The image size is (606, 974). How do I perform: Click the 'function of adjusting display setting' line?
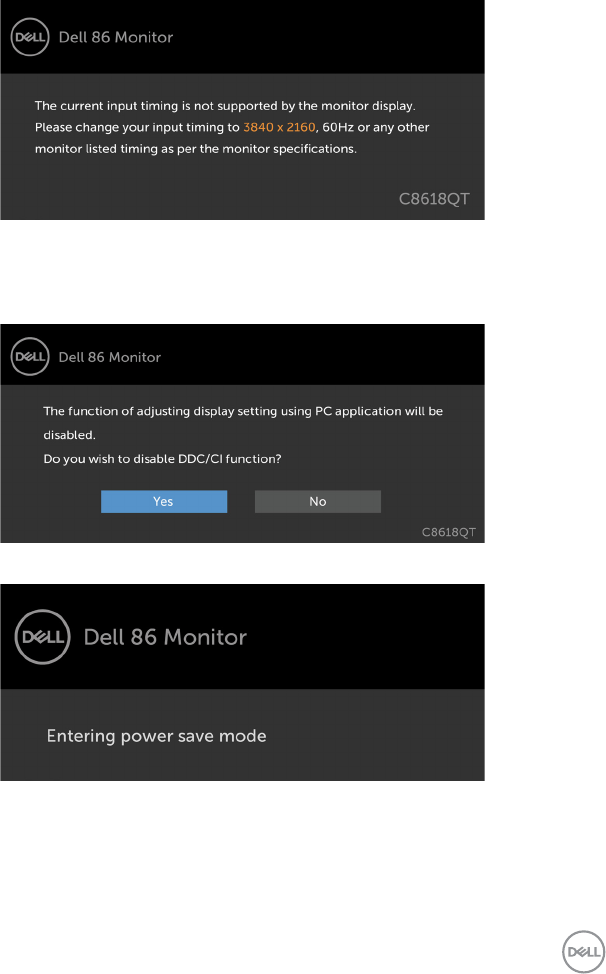pos(243,411)
